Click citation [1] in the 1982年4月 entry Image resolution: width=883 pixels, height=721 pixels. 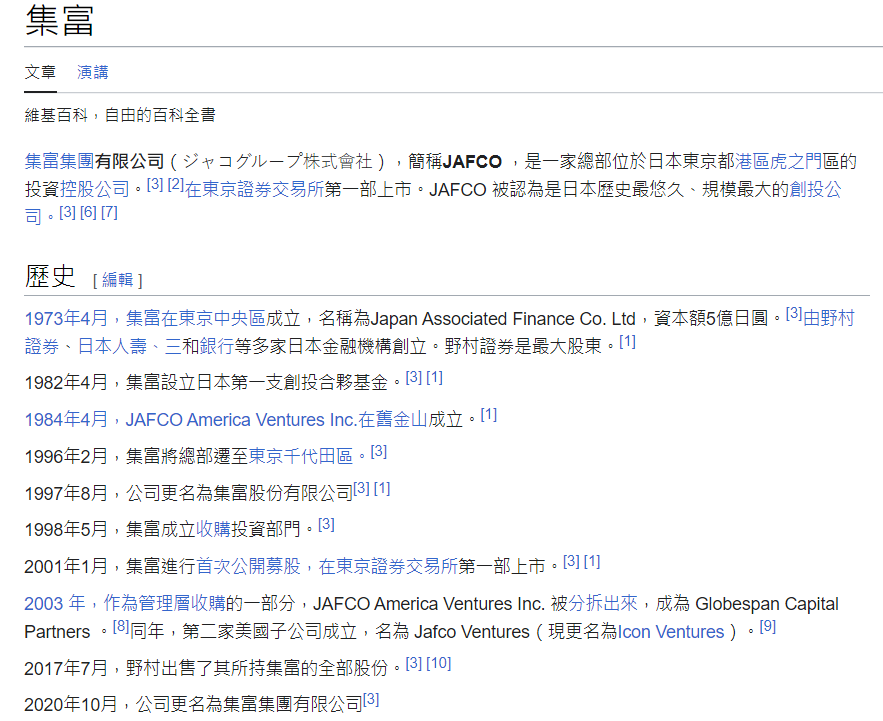pos(434,377)
